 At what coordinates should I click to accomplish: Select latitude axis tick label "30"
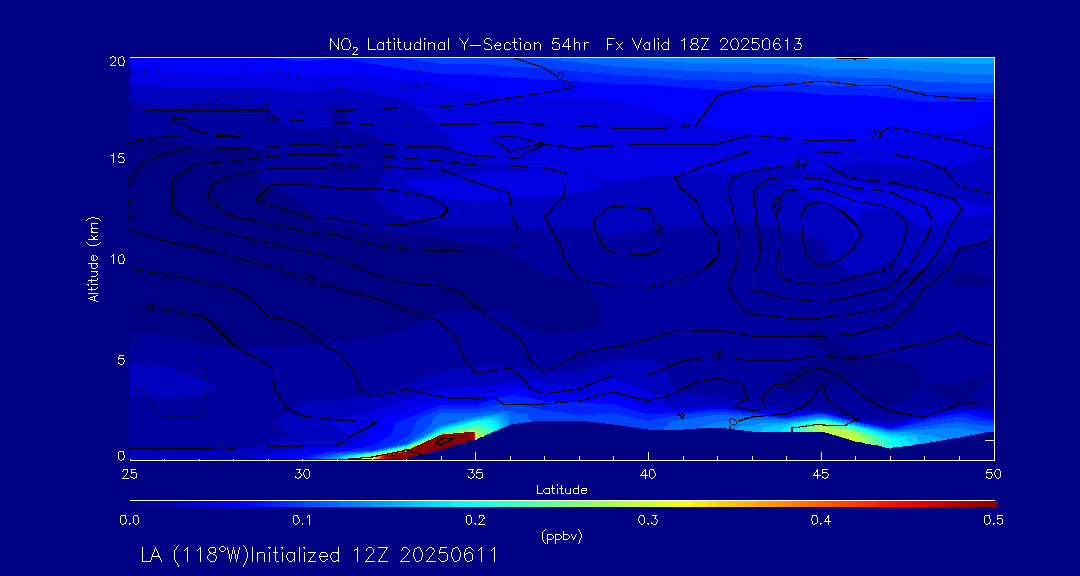pyautogui.click(x=302, y=473)
